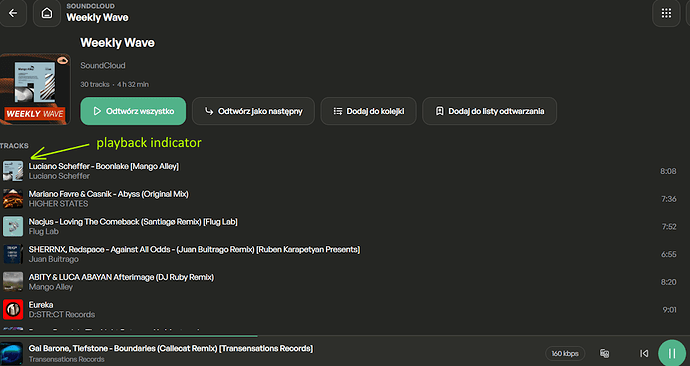690x366 pixels.
Task: Click Dodaj do kolejki button
Action: [x=368, y=111]
